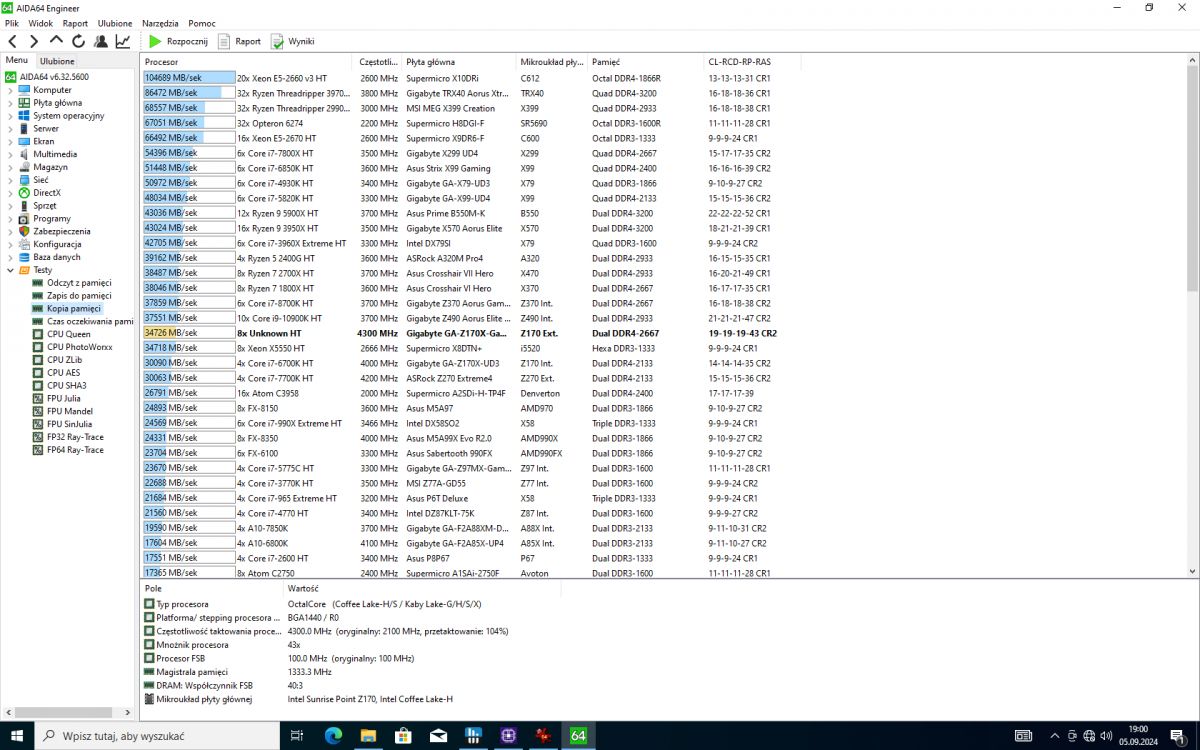
Task: Open Microsoft Edge from the taskbar
Action: [333, 735]
